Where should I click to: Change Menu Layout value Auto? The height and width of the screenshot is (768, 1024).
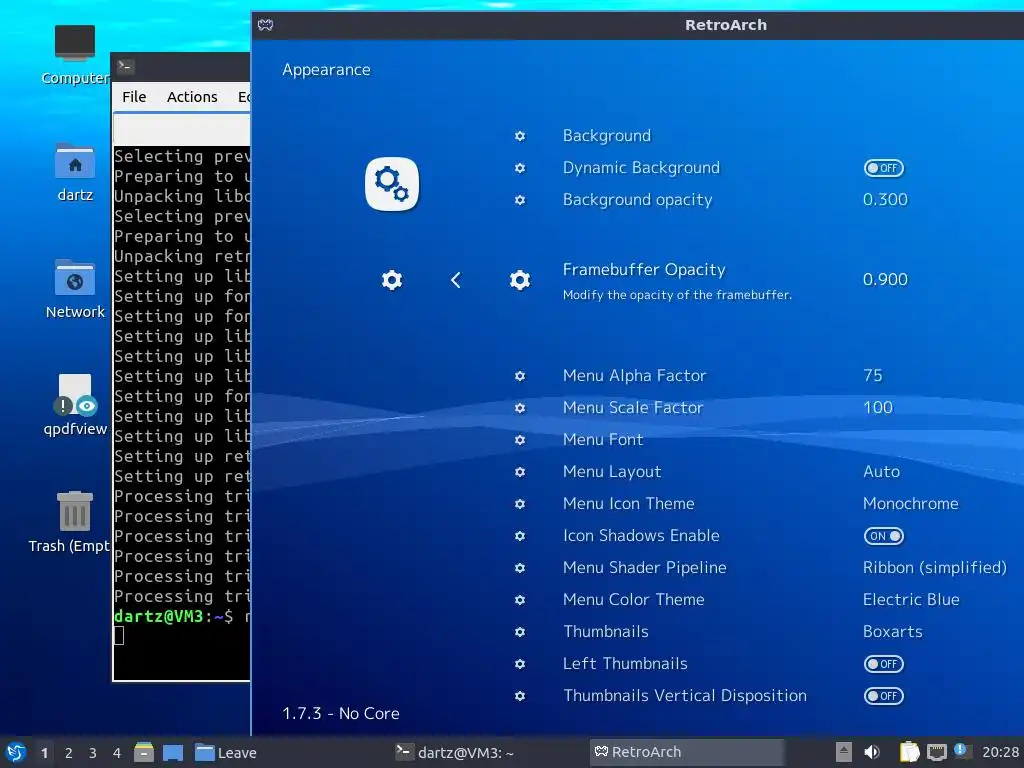coord(882,472)
